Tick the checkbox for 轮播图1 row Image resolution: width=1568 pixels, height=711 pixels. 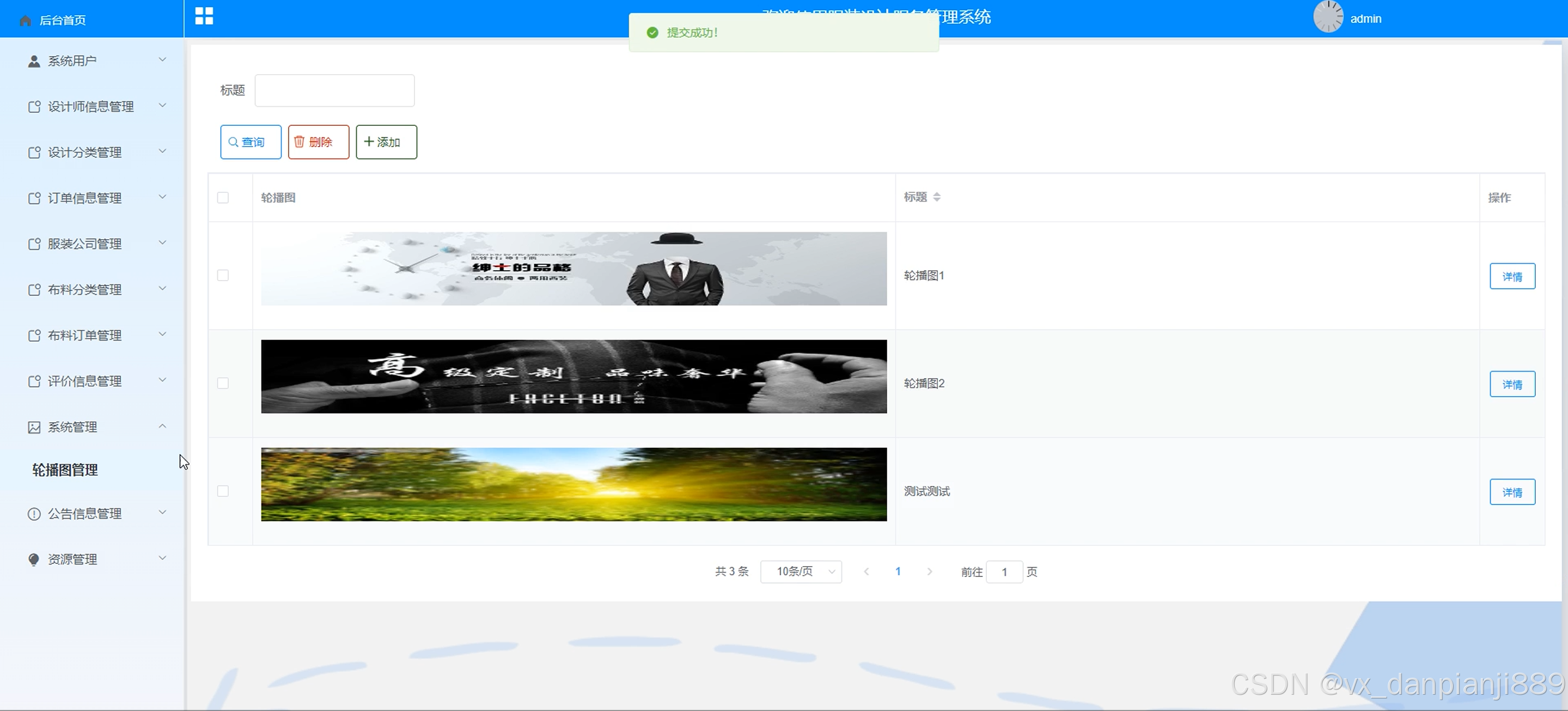pos(223,276)
